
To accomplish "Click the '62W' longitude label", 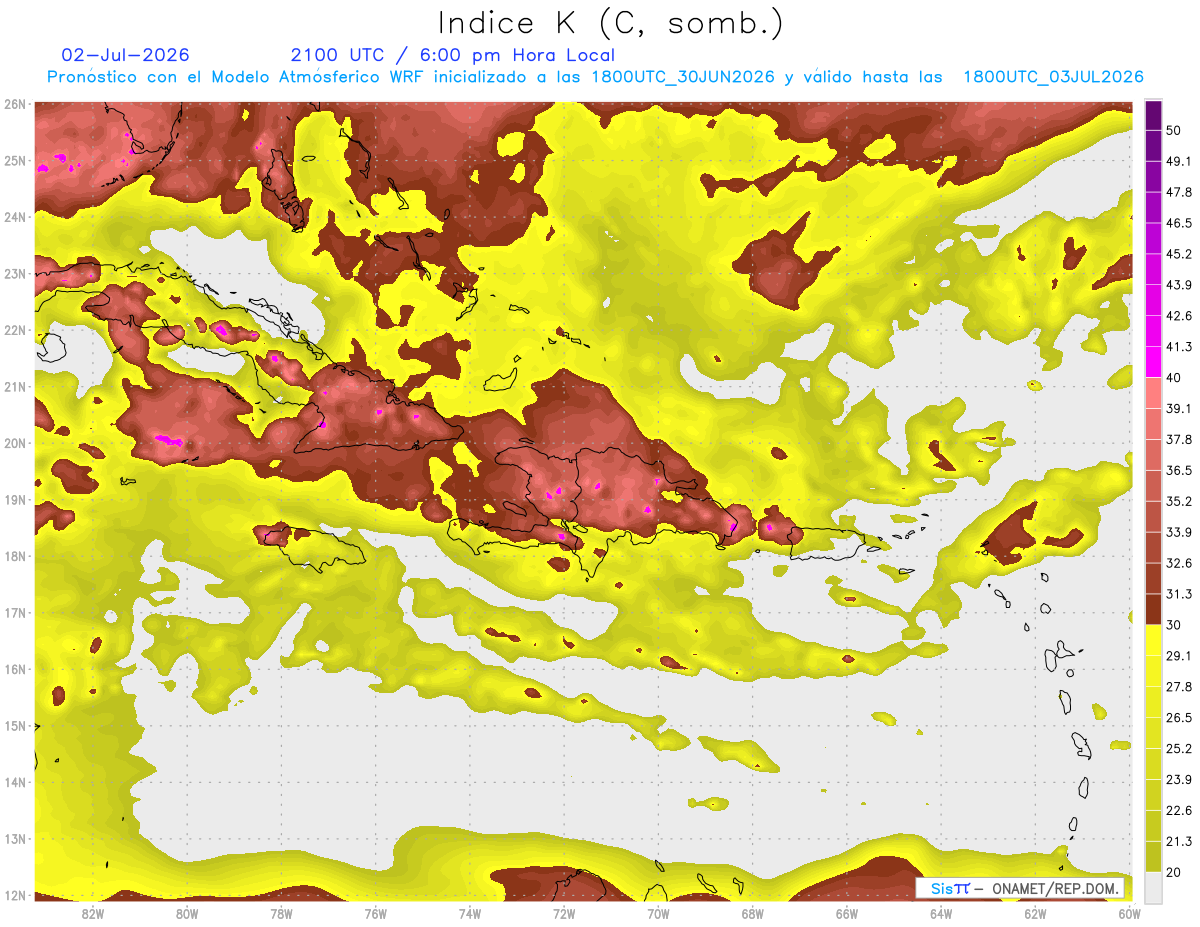I will coord(1035,913).
